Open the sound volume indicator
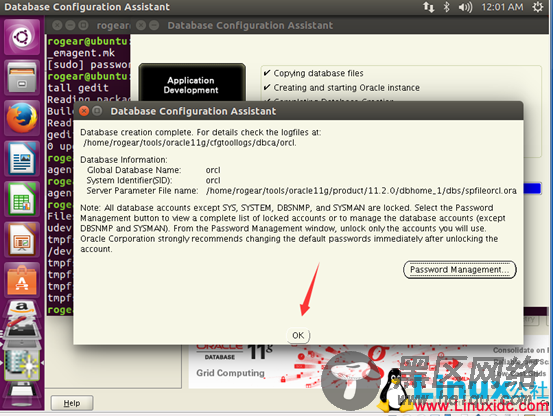 [465, 7]
